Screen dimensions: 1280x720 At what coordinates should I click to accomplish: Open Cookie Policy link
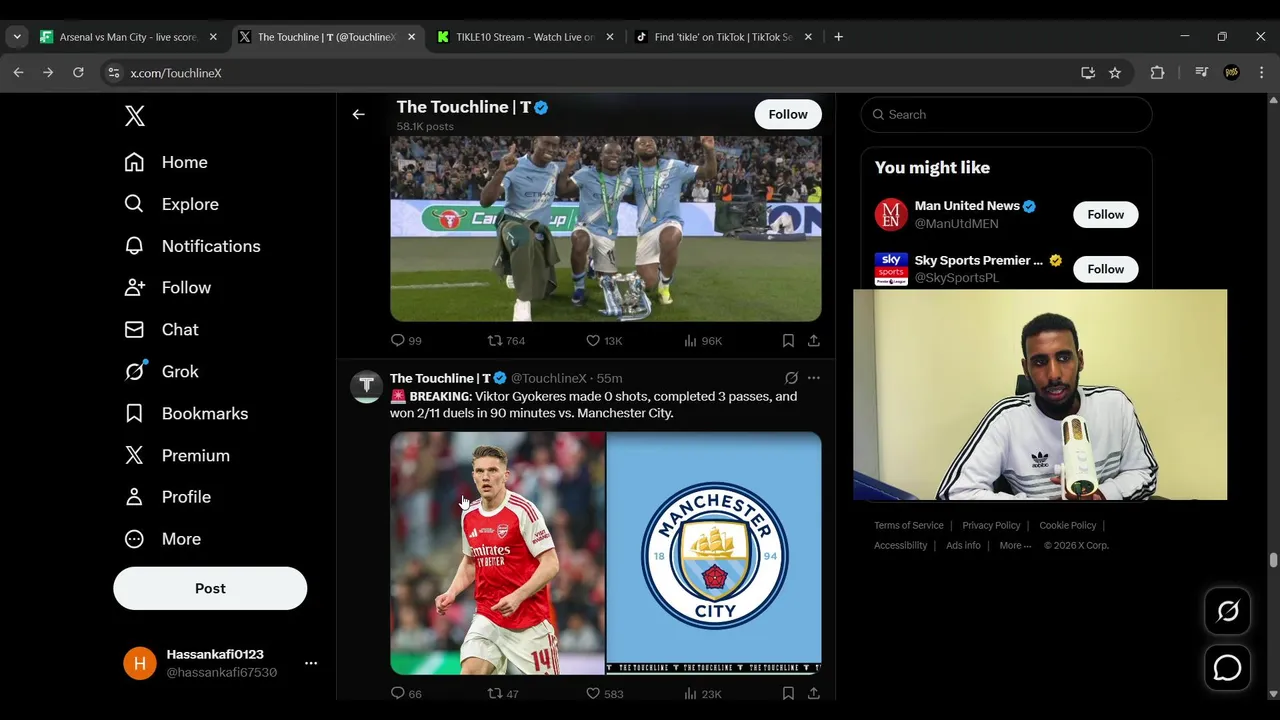(1067, 525)
